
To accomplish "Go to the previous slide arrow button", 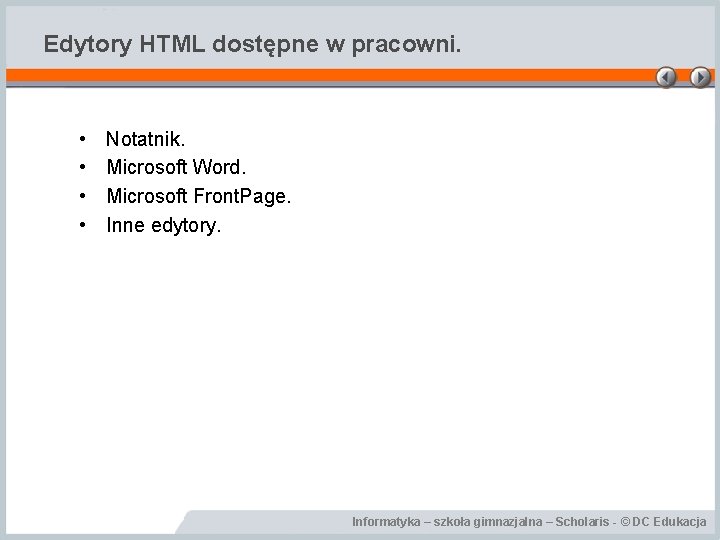I will (x=666, y=77).
